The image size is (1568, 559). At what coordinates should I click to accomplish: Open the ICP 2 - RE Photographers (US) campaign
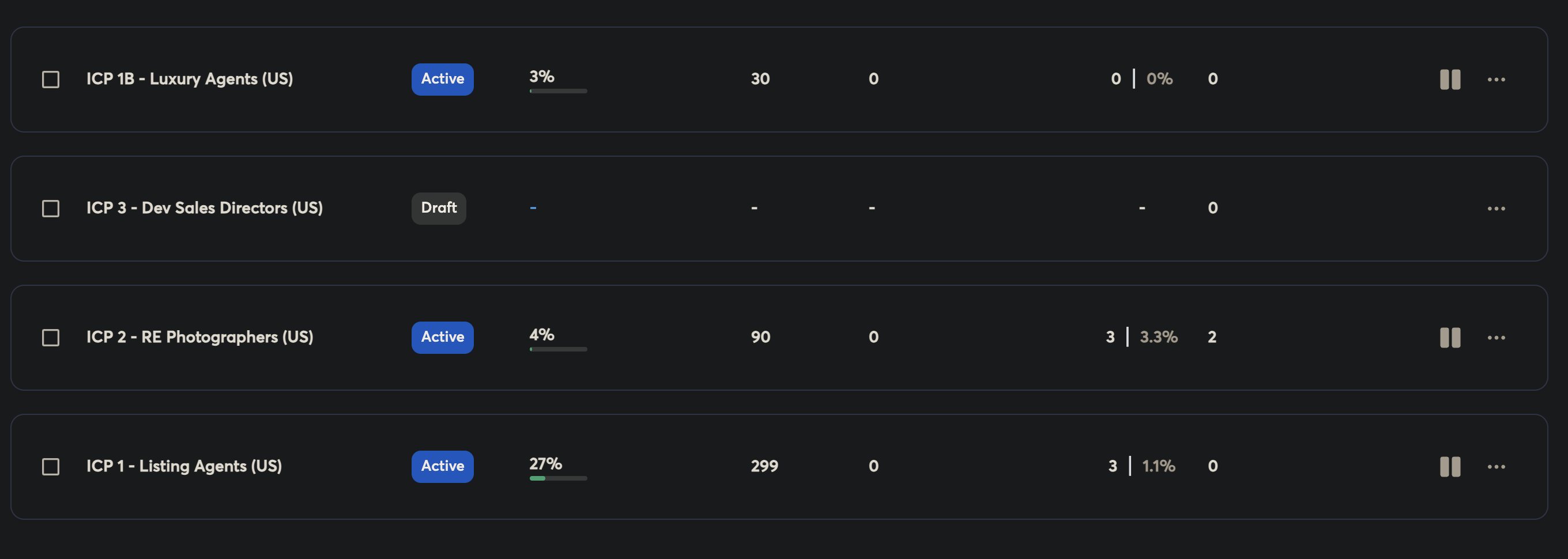click(x=199, y=337)
